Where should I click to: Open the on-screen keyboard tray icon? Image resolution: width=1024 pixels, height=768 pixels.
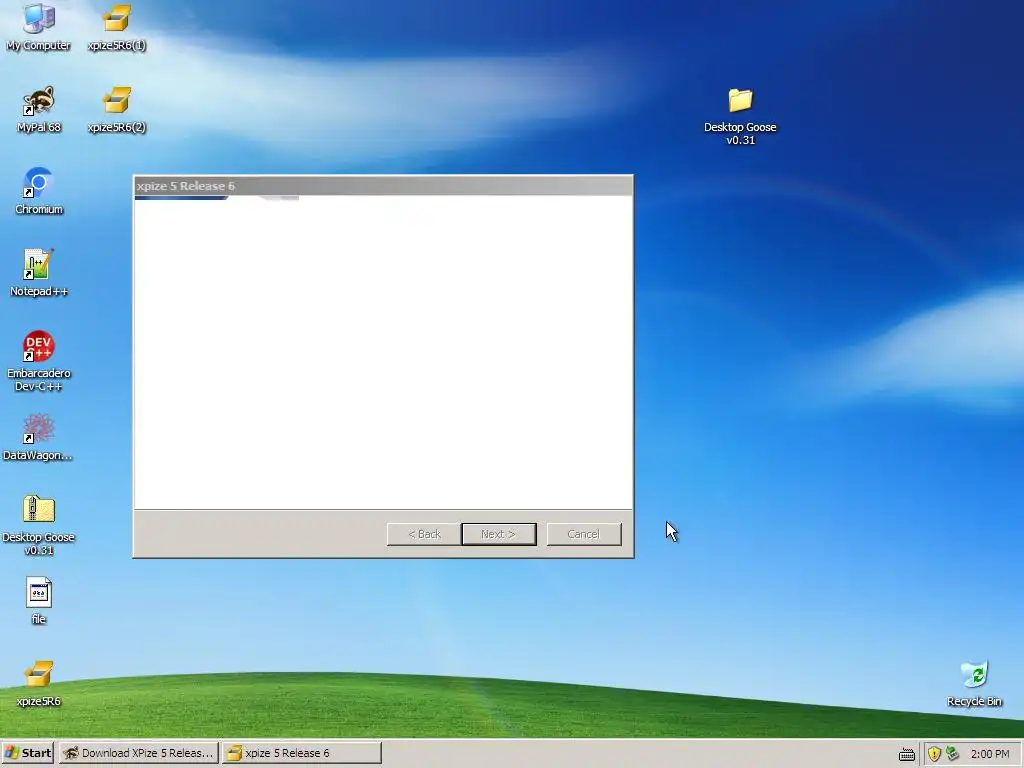[906, 754]
